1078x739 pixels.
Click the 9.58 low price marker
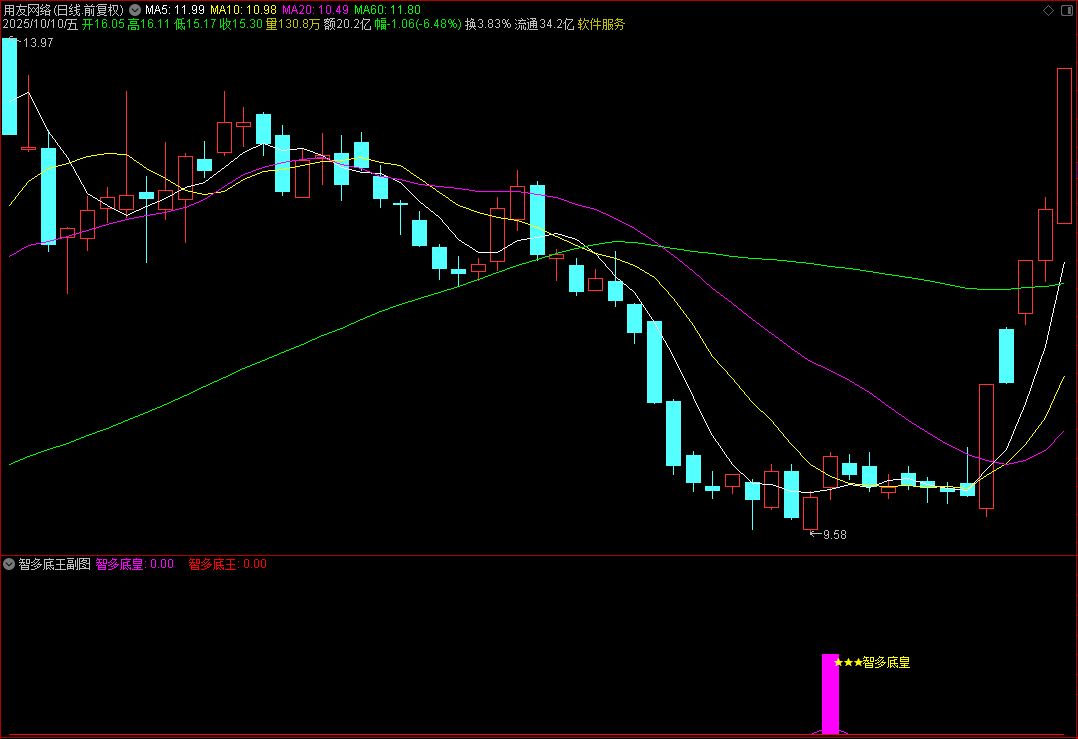(x=834, y=535)
